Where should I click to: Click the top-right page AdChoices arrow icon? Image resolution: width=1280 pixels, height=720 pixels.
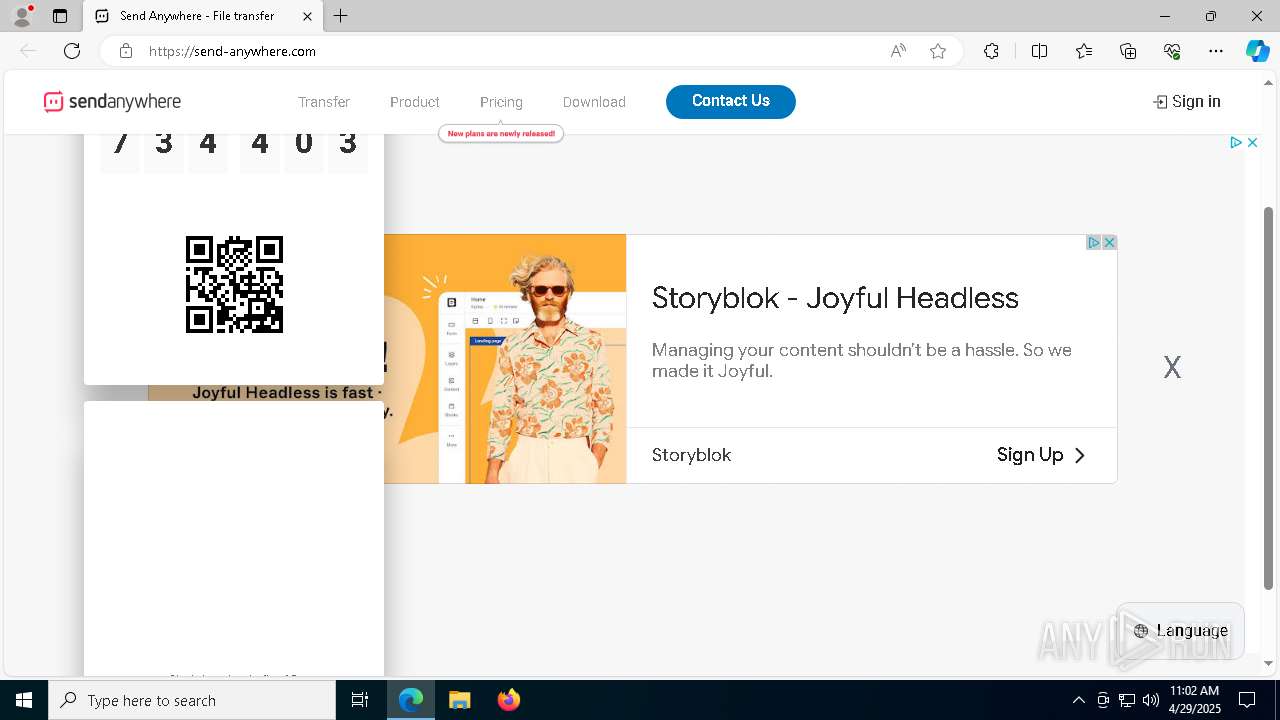(1236, 143)
